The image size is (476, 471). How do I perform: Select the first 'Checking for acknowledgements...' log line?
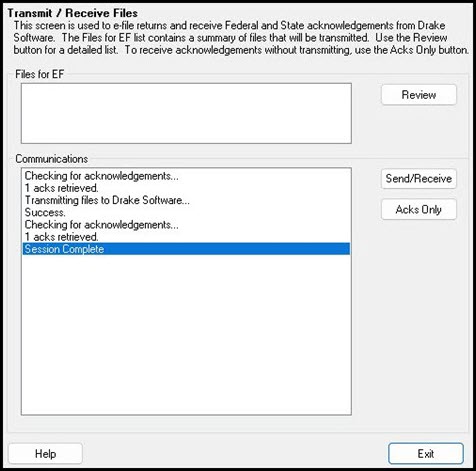pyautogui.click(x=102, y=176)
